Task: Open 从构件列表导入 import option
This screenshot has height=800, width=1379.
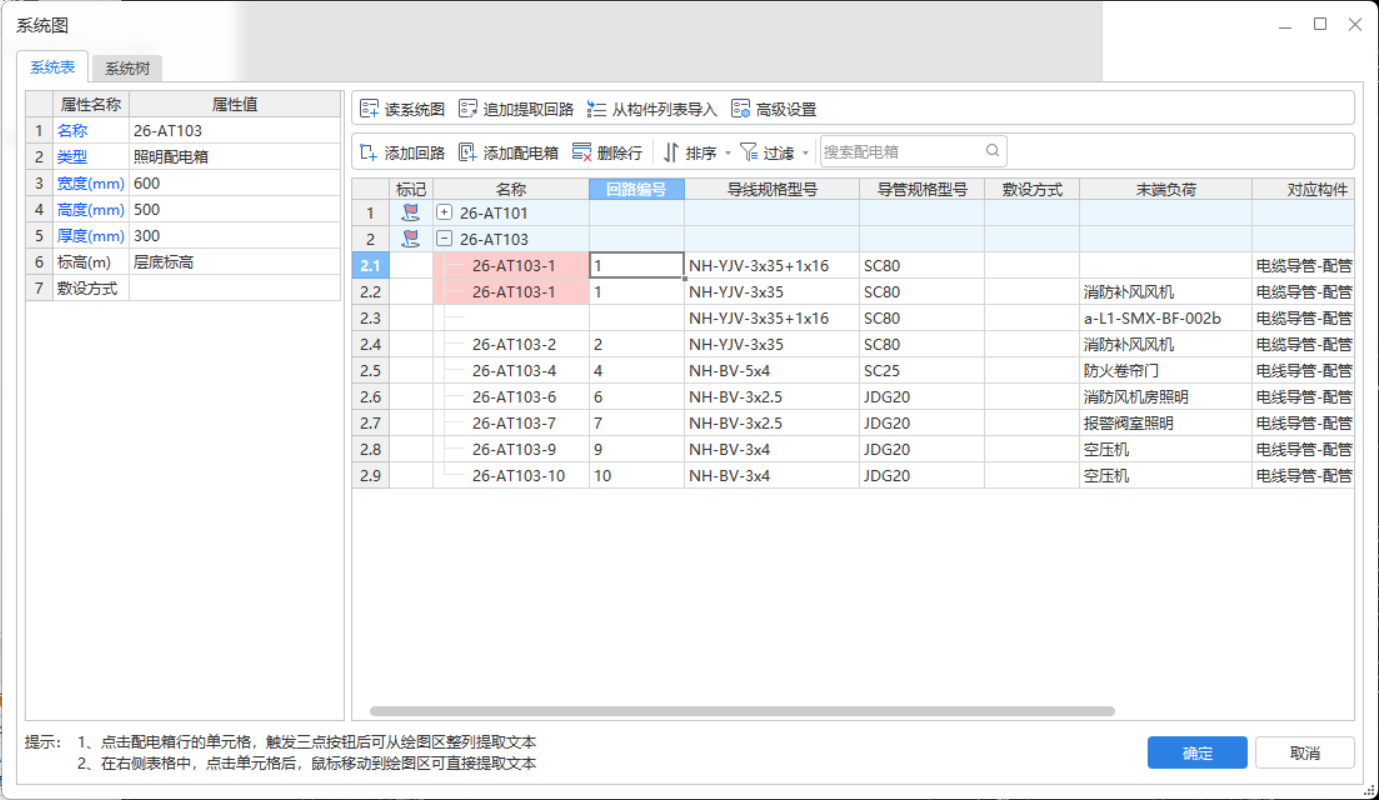Action: (652, 109)
